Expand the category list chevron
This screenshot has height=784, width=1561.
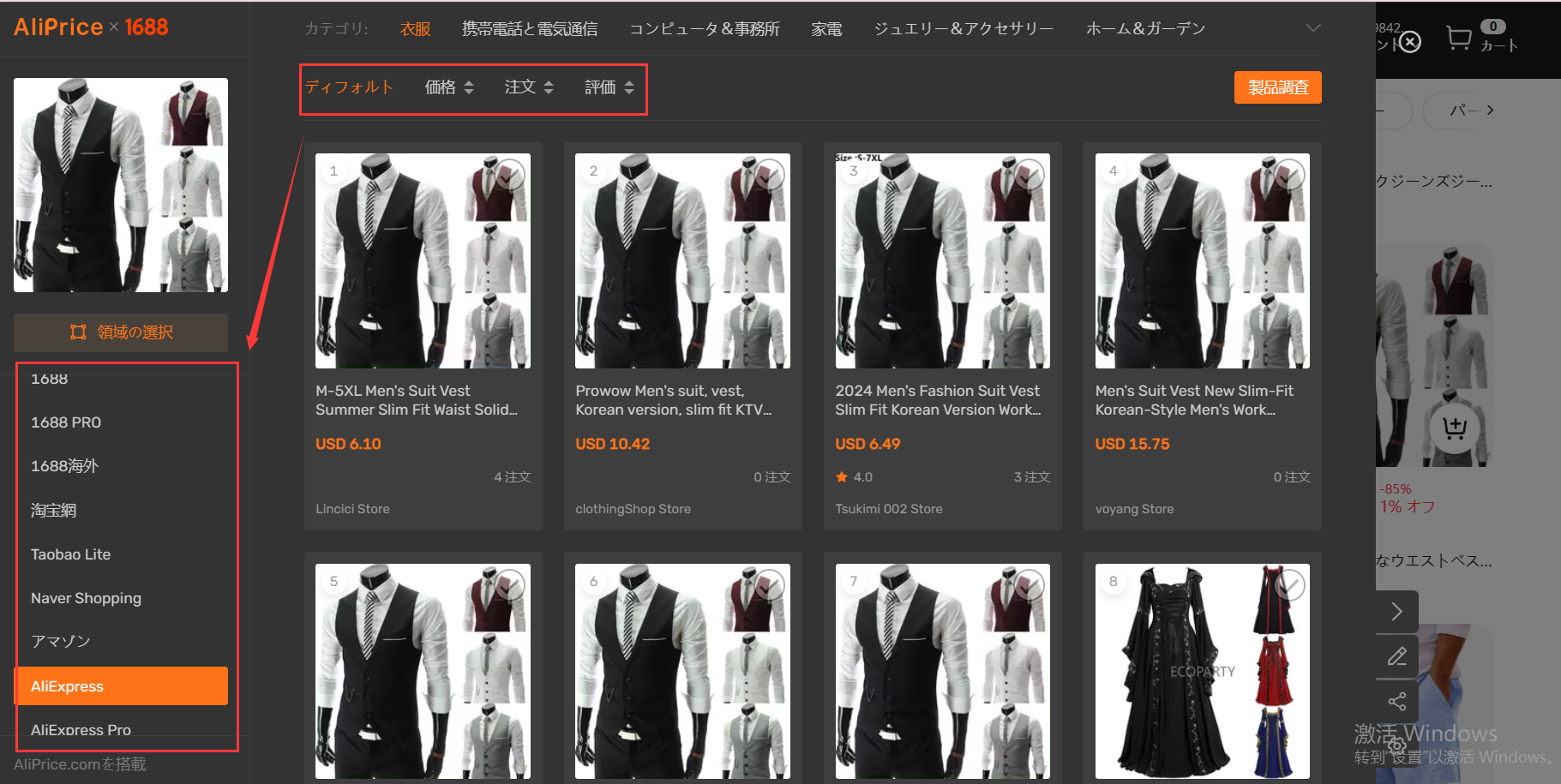click(1312, 28)
